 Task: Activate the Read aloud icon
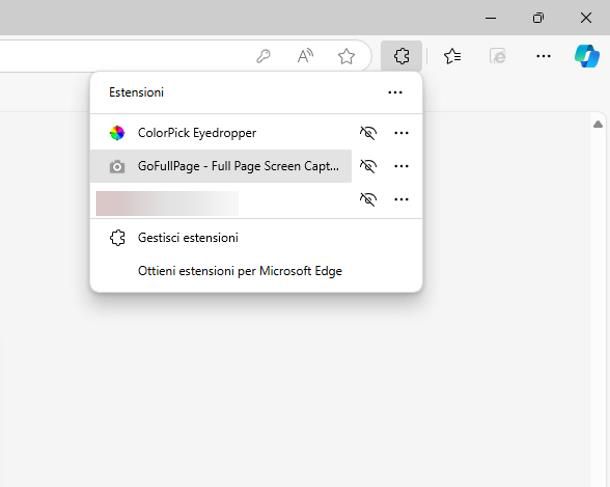tap(305, 56)
